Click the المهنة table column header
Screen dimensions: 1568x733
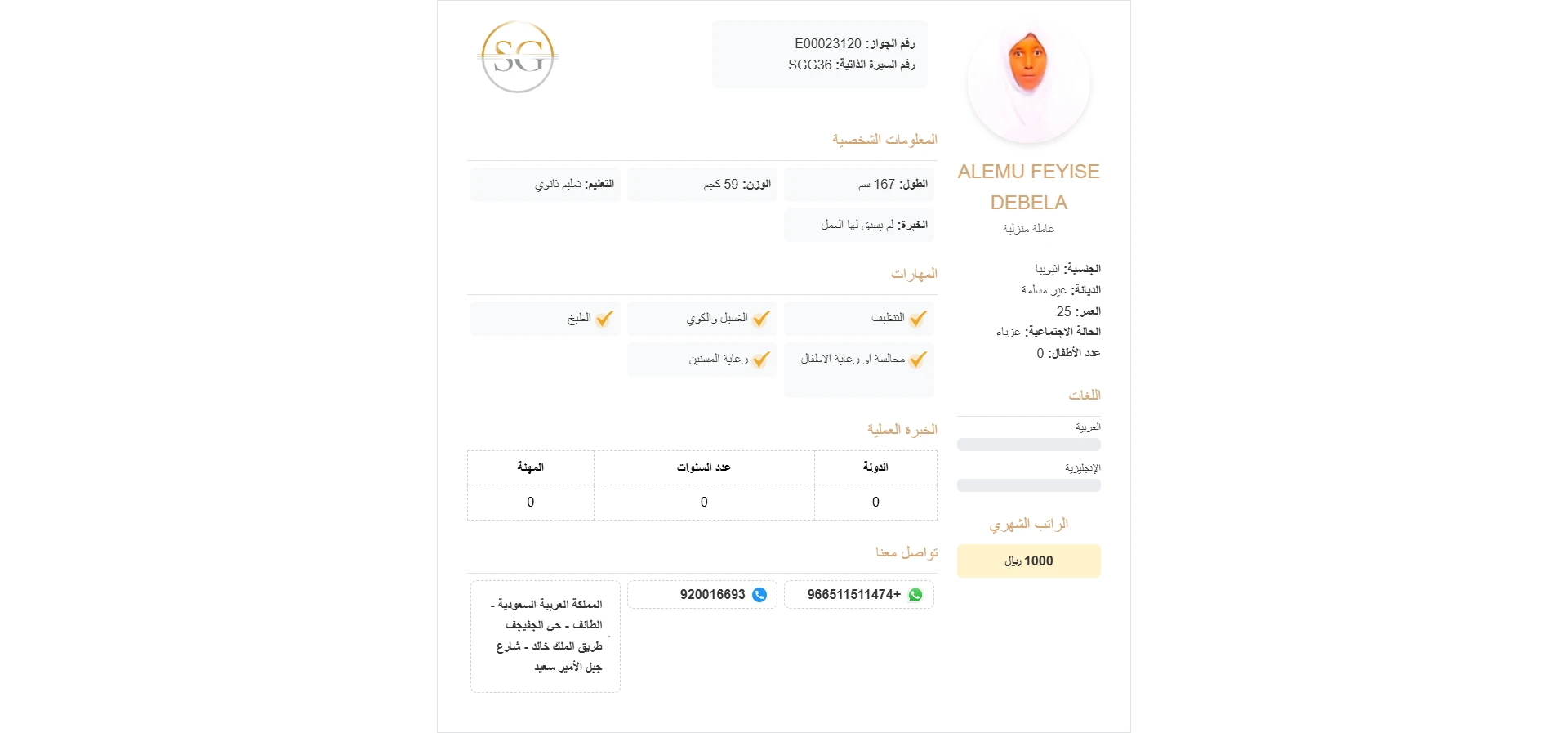point(531,467)
